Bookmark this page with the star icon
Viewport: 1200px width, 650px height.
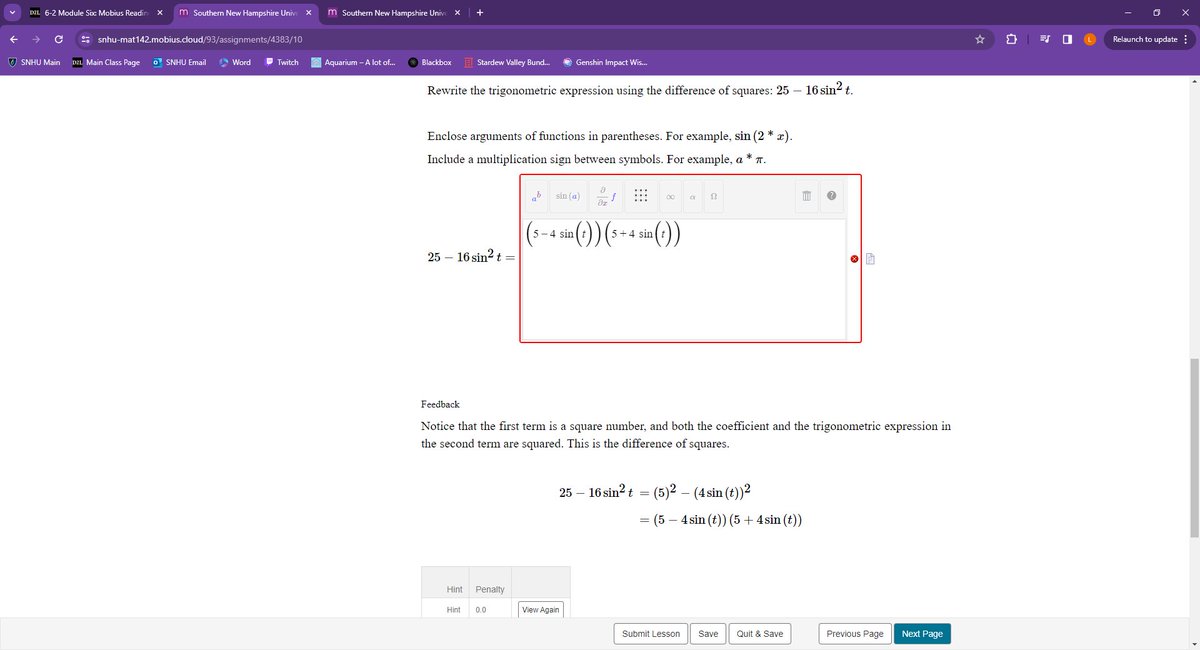coord(980,39)
